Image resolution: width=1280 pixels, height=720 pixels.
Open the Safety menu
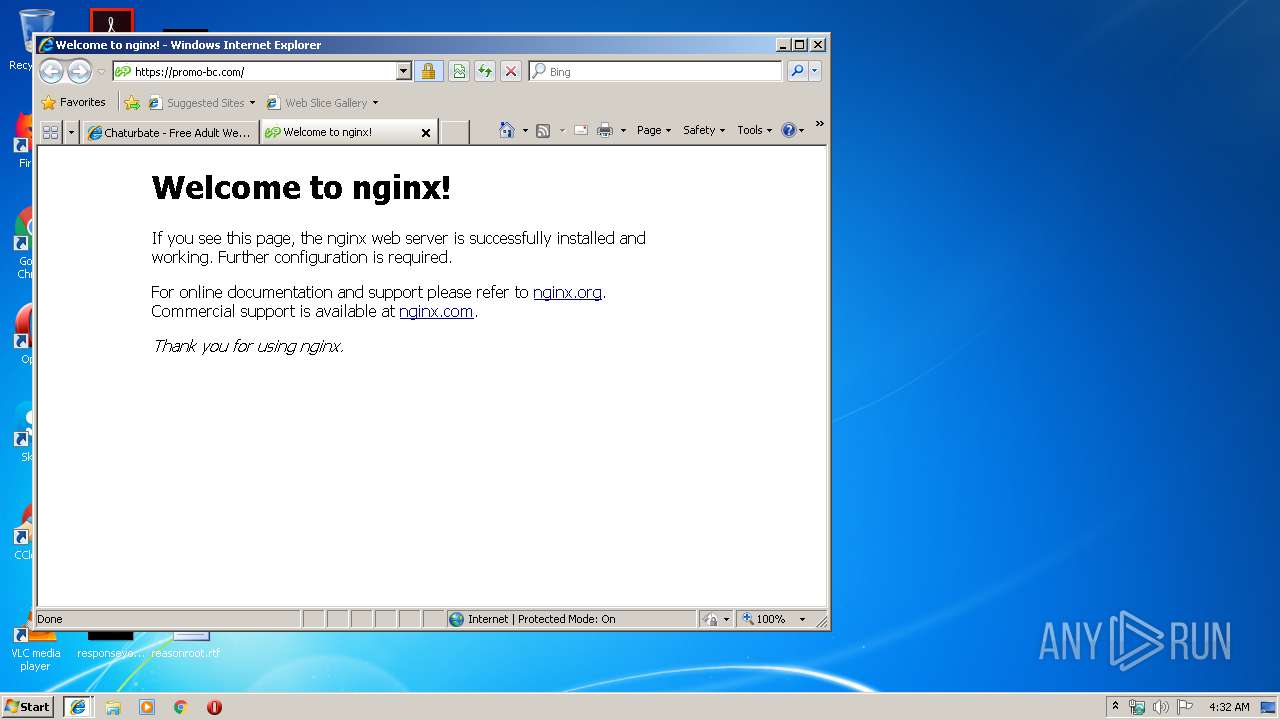click(x=704, y=130)
